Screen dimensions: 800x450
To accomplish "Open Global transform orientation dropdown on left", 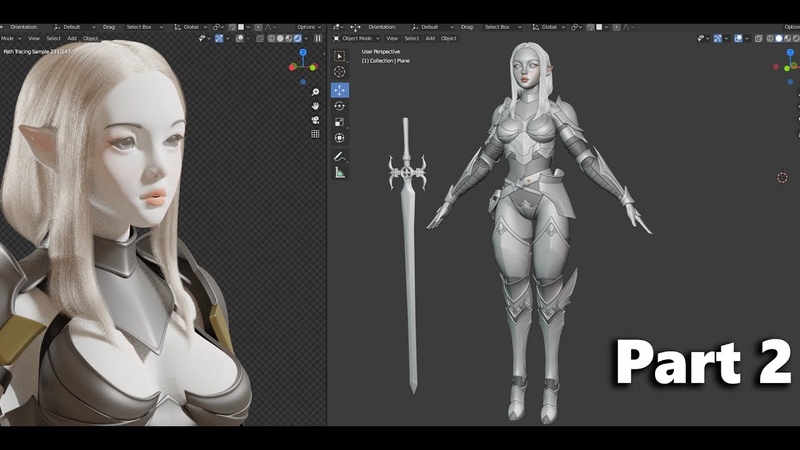I will coord(191,27).
